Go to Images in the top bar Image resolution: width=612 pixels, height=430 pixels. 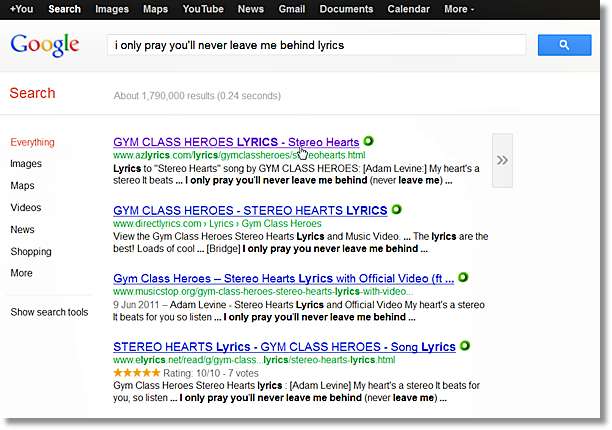[112, 9]
